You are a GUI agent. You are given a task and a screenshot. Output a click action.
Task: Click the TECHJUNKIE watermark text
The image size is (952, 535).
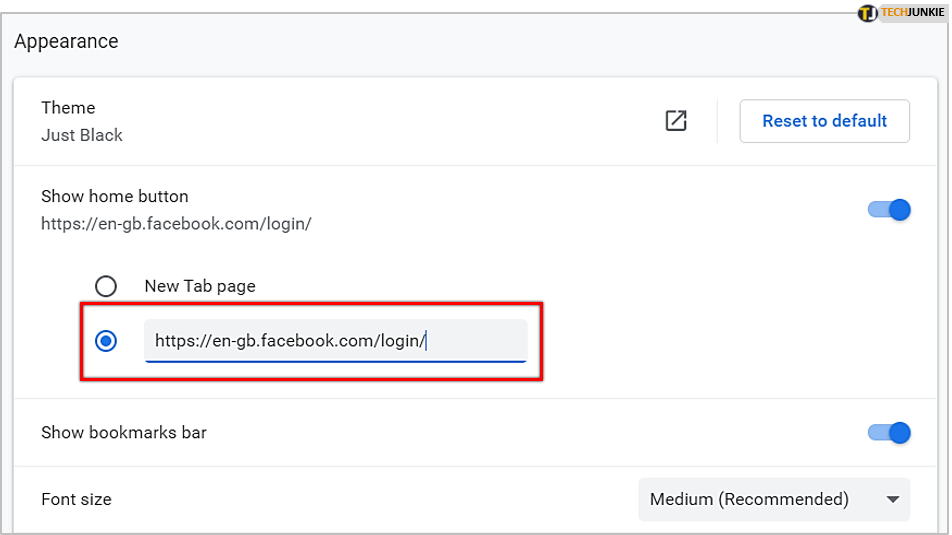click(913, 12)
